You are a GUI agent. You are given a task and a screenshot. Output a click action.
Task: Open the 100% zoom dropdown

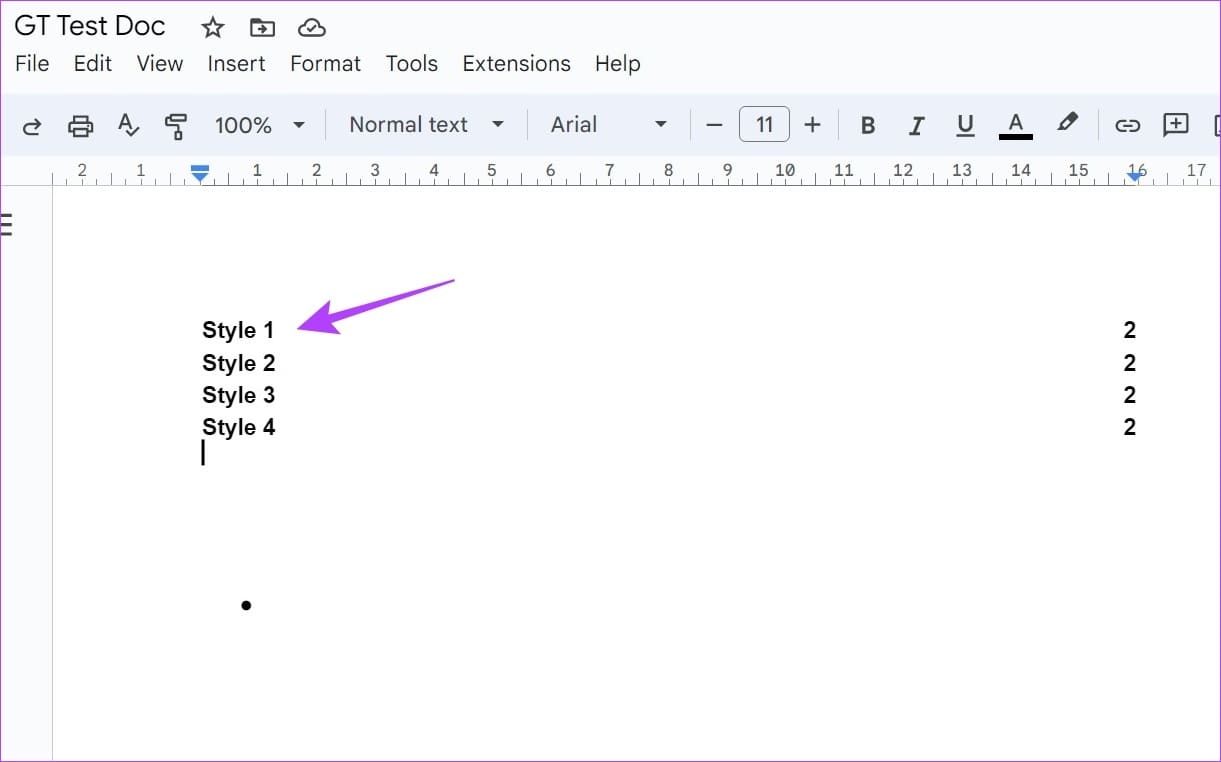pyautogui.click(x=259, y=125)
